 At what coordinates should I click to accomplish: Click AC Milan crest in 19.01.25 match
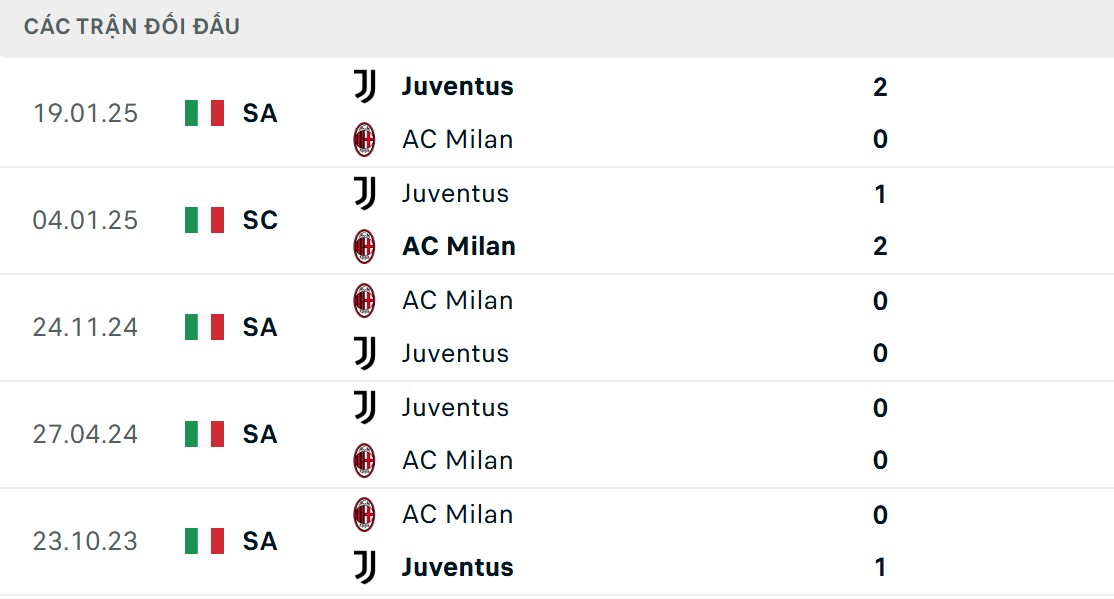pyautogui.click(x=365, y=139)
